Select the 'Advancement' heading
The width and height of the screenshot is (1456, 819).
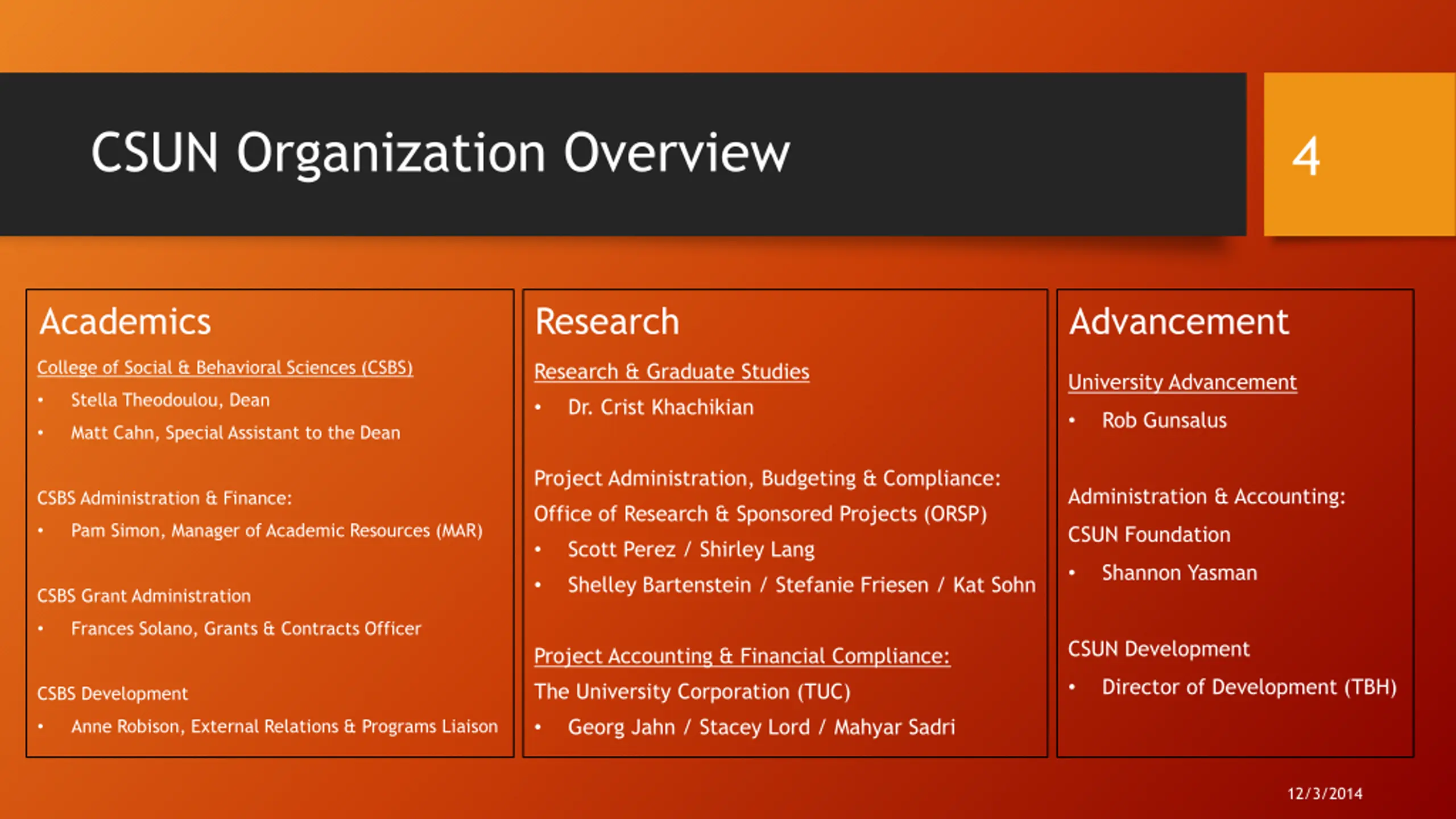coord(1178,322)
